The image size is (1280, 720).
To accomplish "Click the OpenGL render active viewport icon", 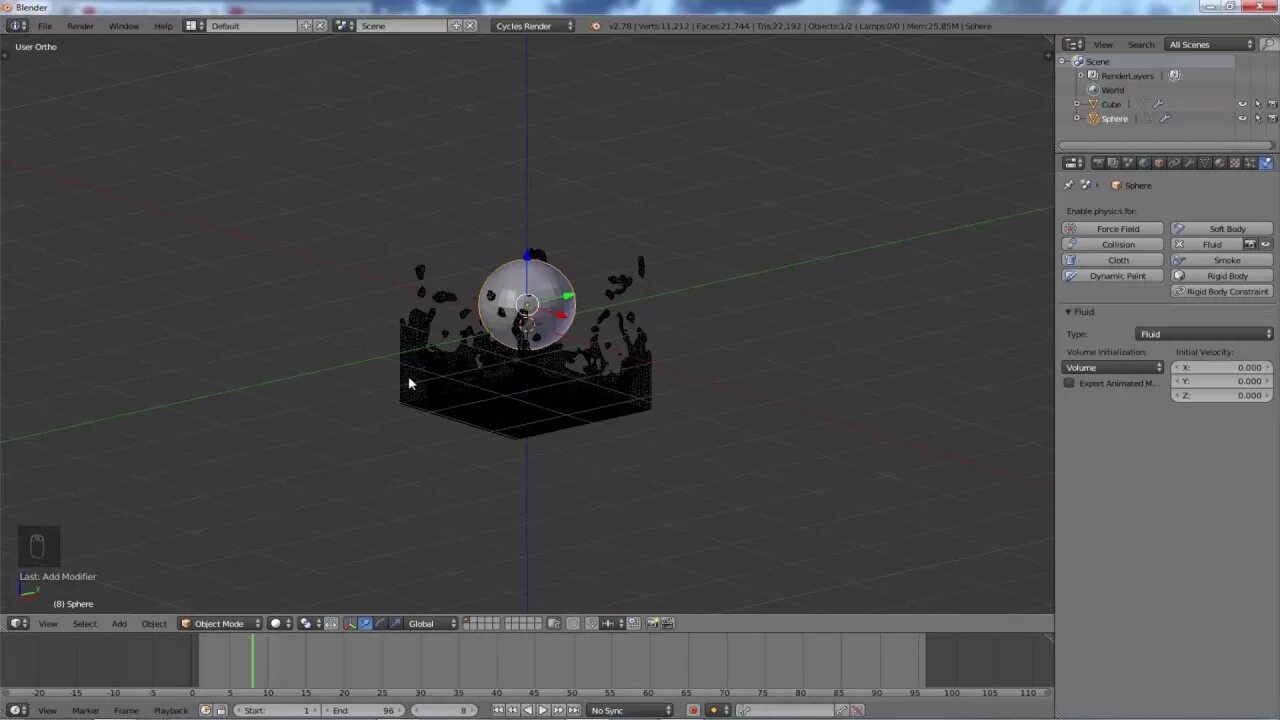I will [x=652, y=623].
